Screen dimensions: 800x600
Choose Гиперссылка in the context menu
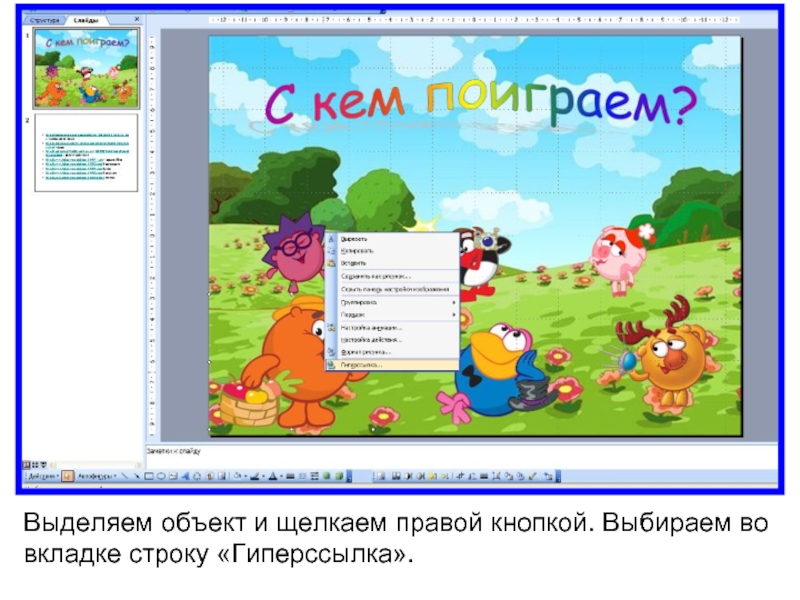(392, 365)
